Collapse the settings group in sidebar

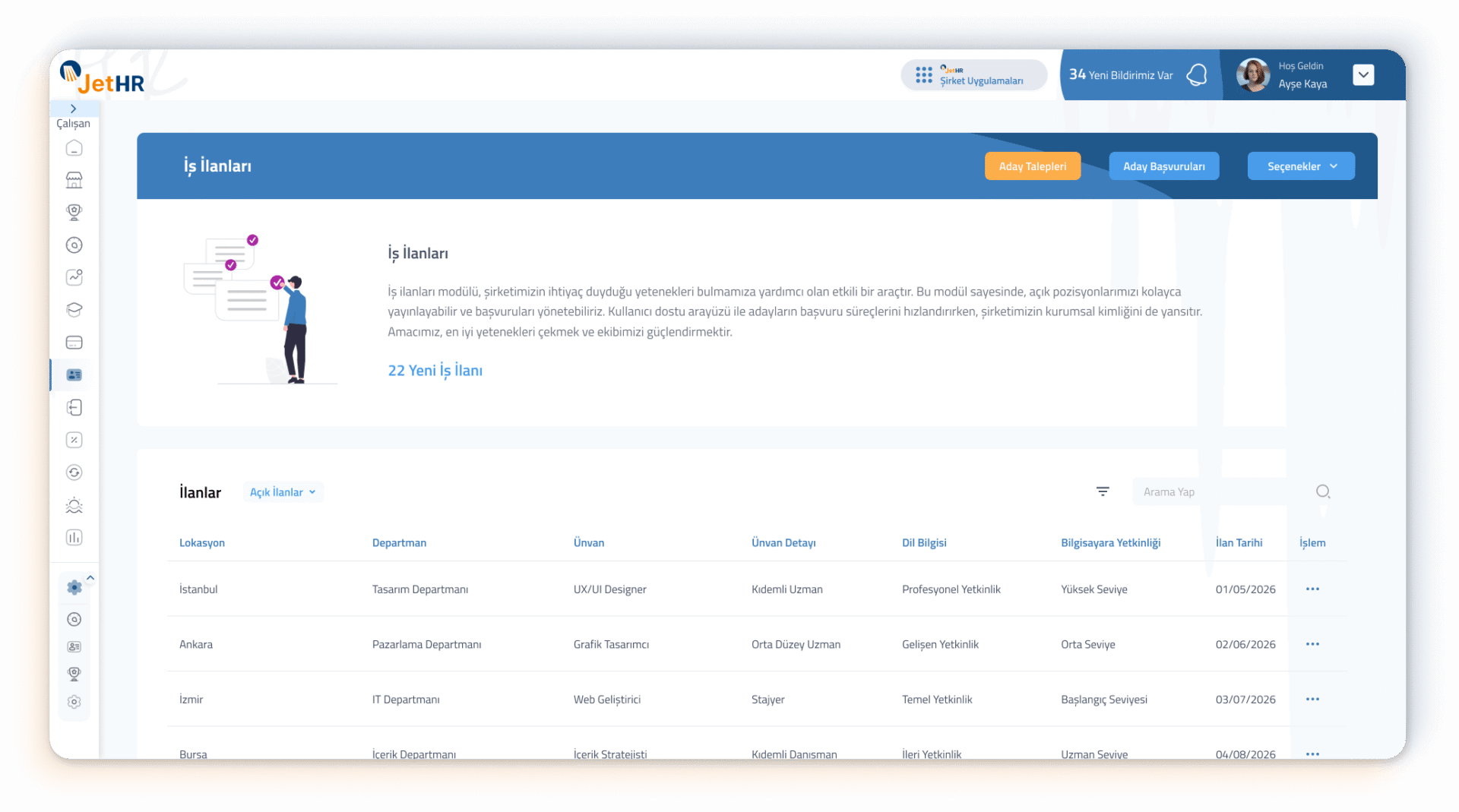tap(90, 578)
